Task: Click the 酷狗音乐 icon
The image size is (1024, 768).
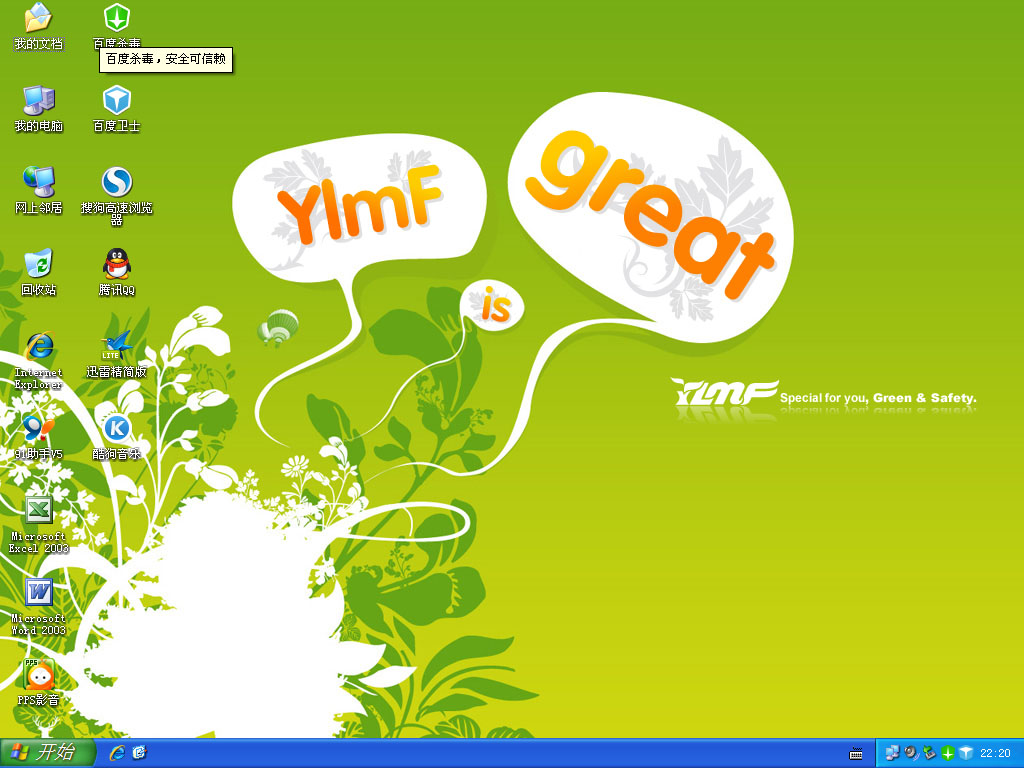Action: 117,428
